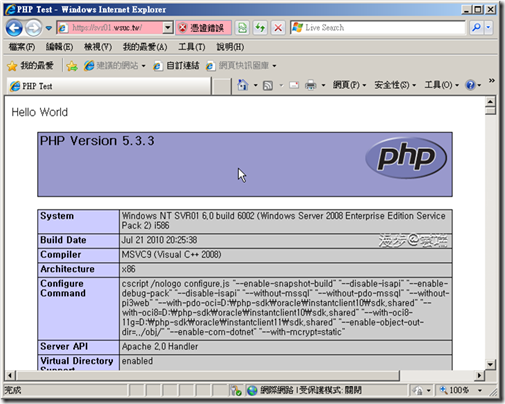Click the Architecture x86 value cell

pos(285,269)
